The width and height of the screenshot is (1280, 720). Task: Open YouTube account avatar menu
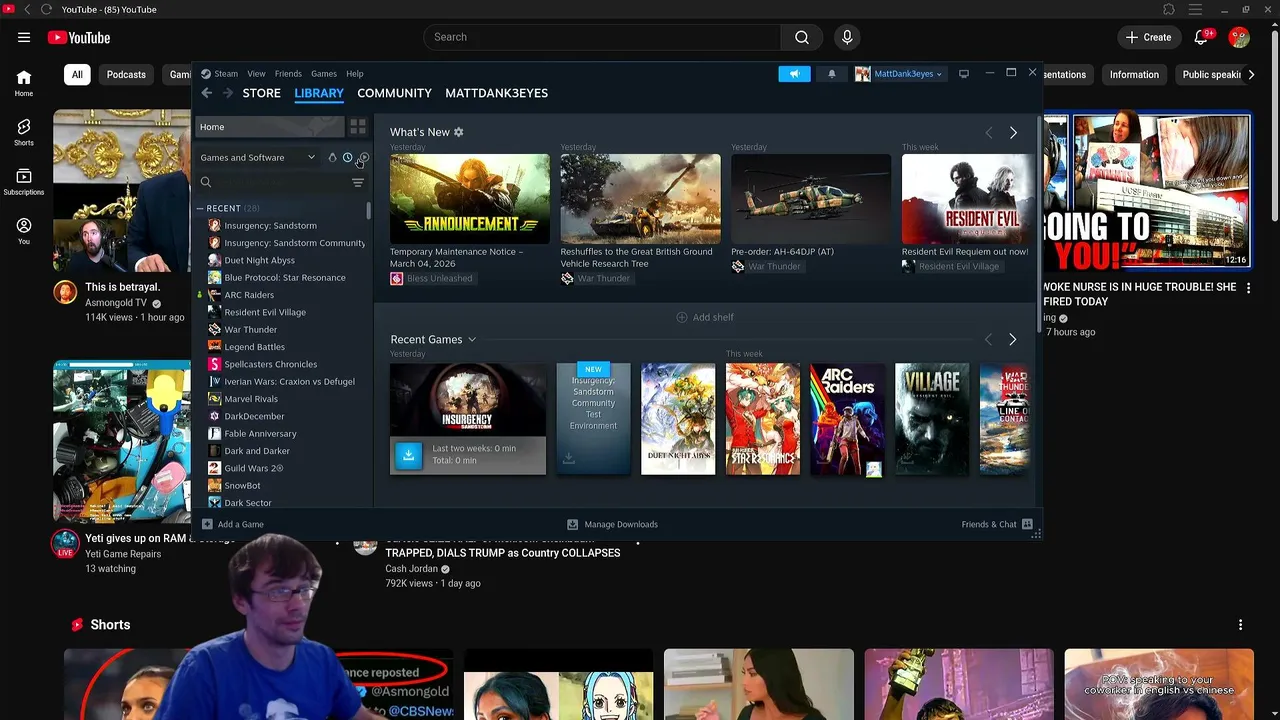tap(1239, 37)
